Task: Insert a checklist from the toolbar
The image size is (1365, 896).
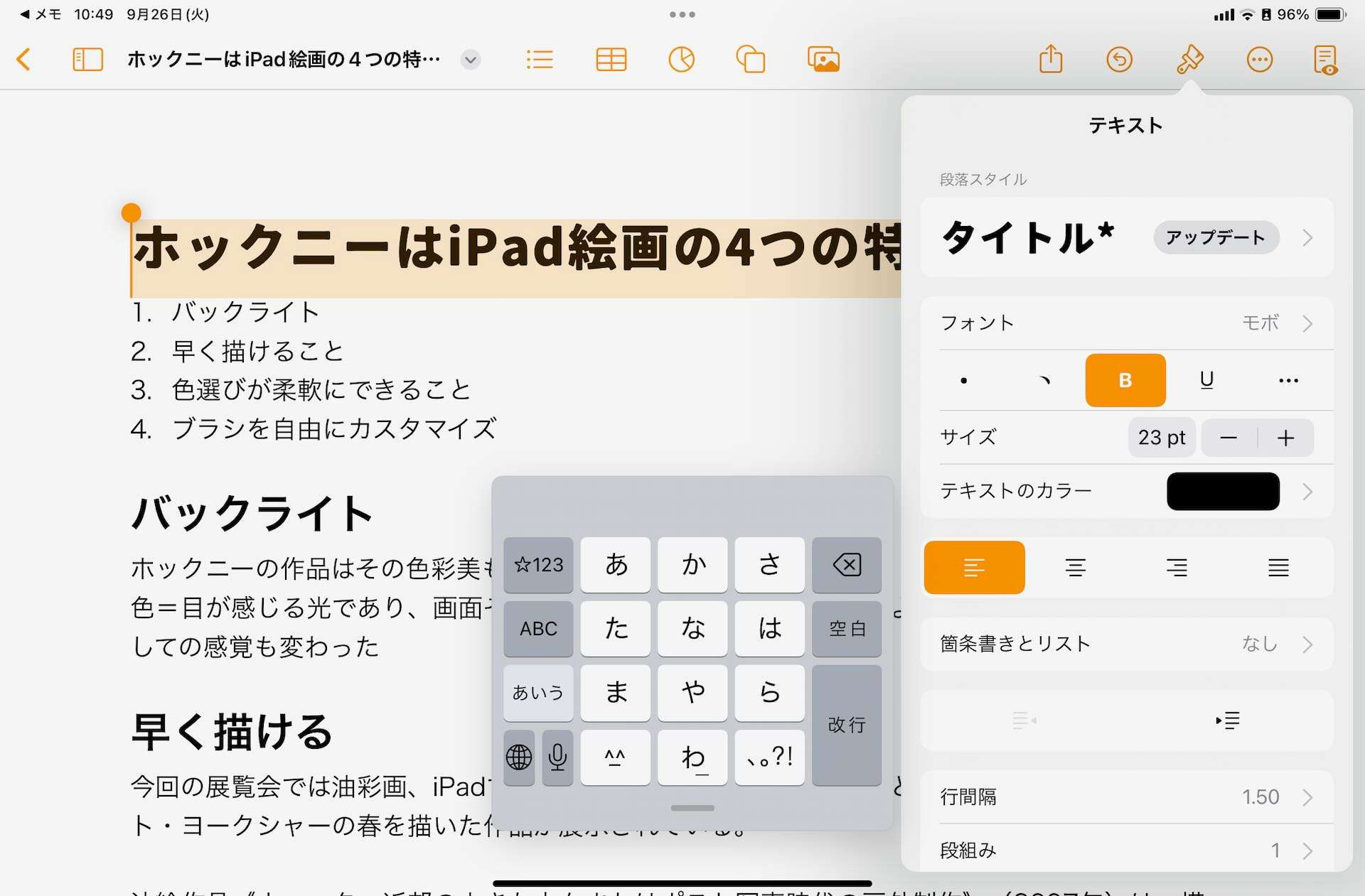Action: (539, 60)
